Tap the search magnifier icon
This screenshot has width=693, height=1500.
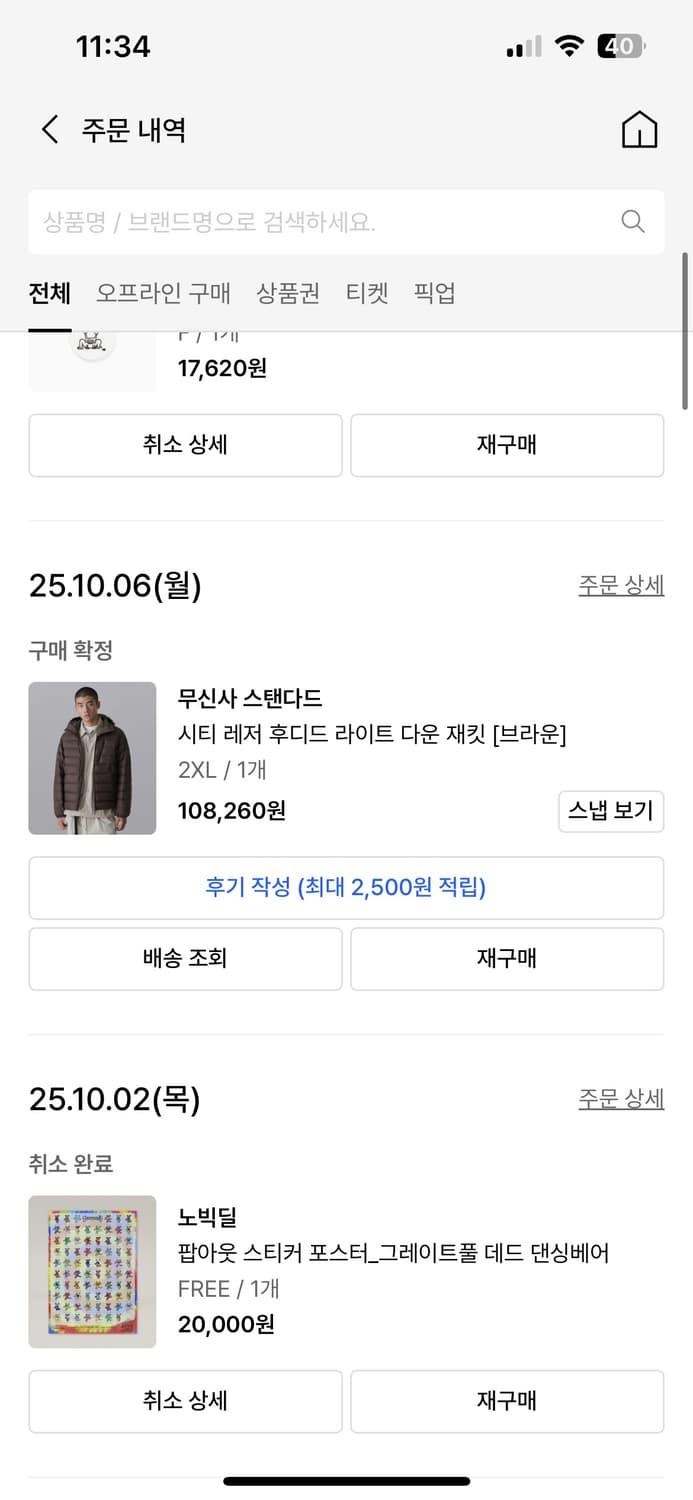click(632, 222)
